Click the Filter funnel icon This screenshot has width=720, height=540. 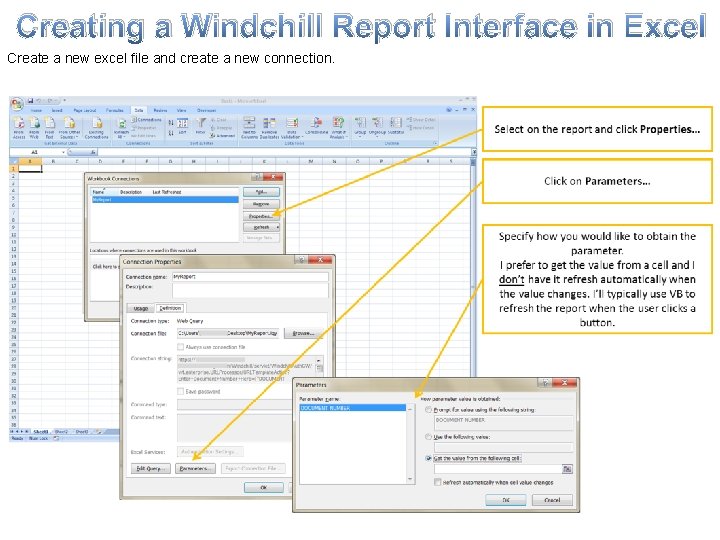pos(201,125)
